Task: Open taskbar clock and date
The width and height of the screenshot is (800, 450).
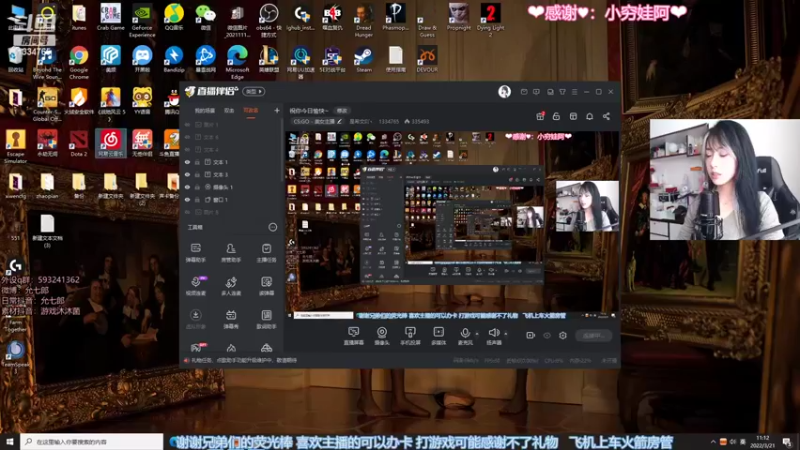Action: pos(763,441)
